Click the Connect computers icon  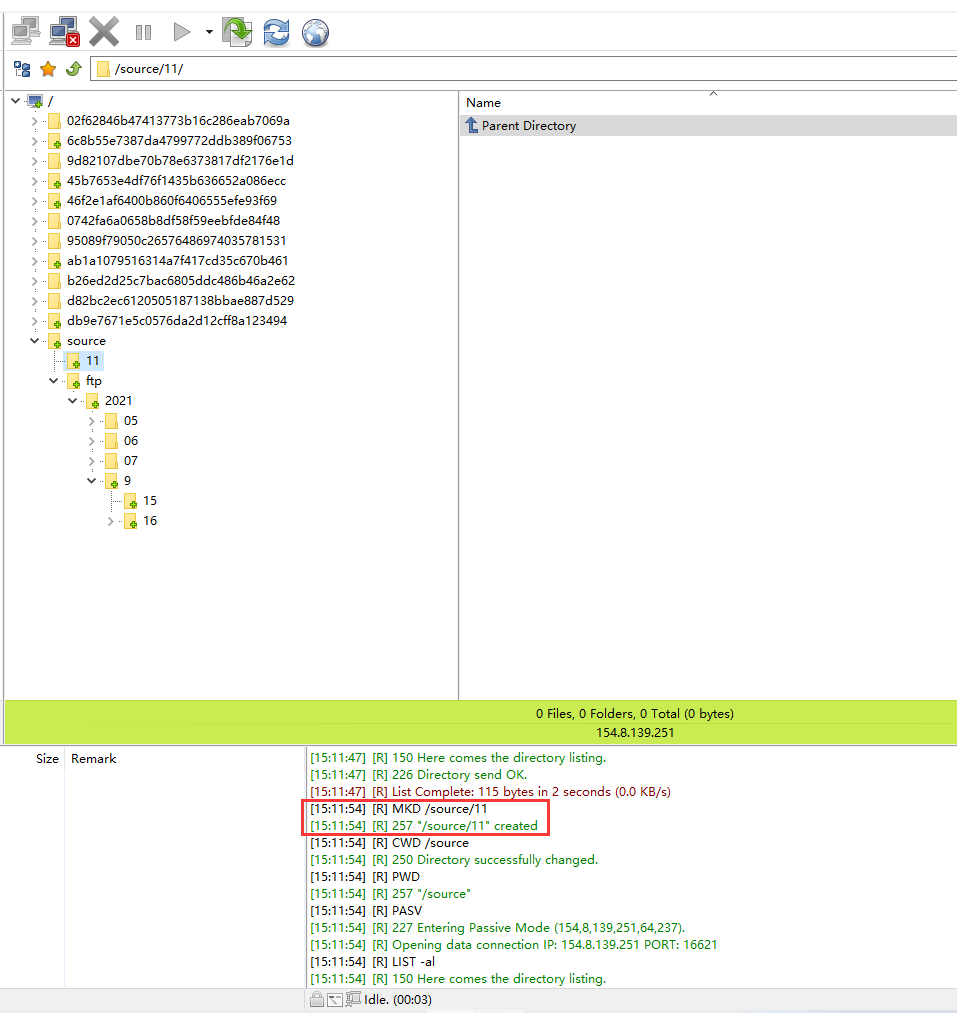26,32
